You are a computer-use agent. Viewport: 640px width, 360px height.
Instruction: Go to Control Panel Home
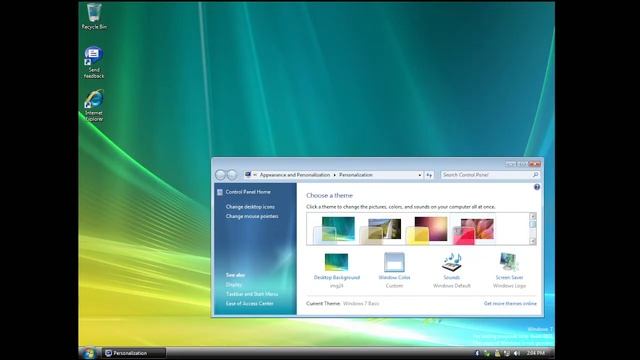tap(248, 192)
